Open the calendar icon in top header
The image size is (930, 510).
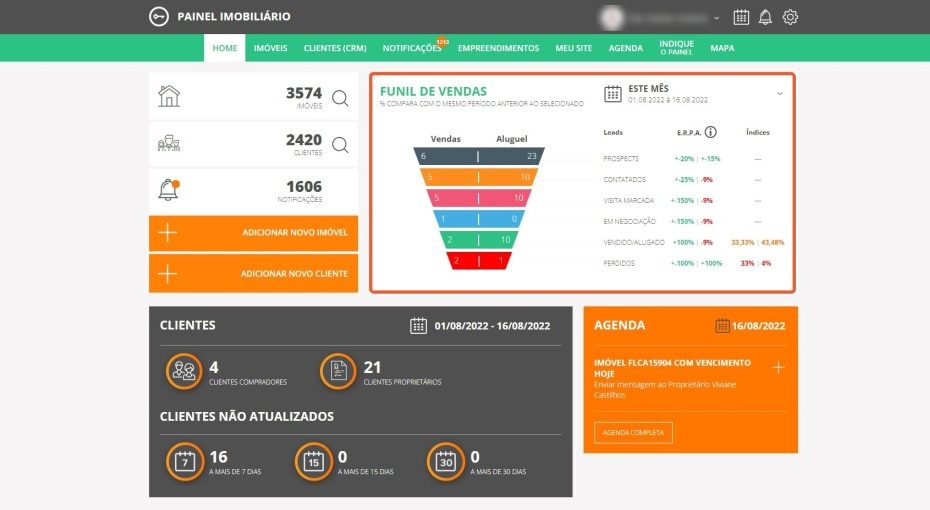click(741, 17)
